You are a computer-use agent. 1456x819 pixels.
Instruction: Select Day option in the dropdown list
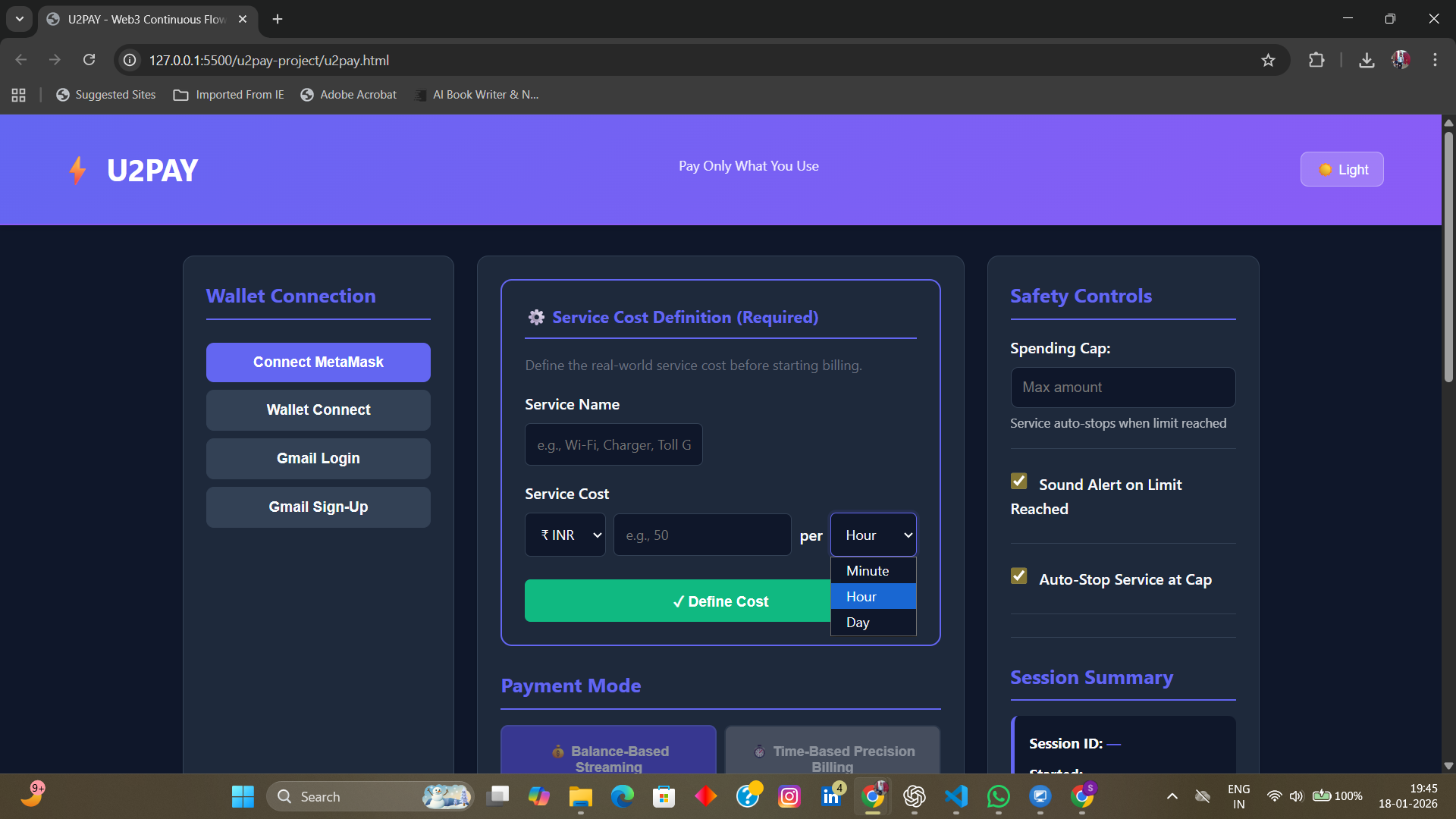click(872, 623)
